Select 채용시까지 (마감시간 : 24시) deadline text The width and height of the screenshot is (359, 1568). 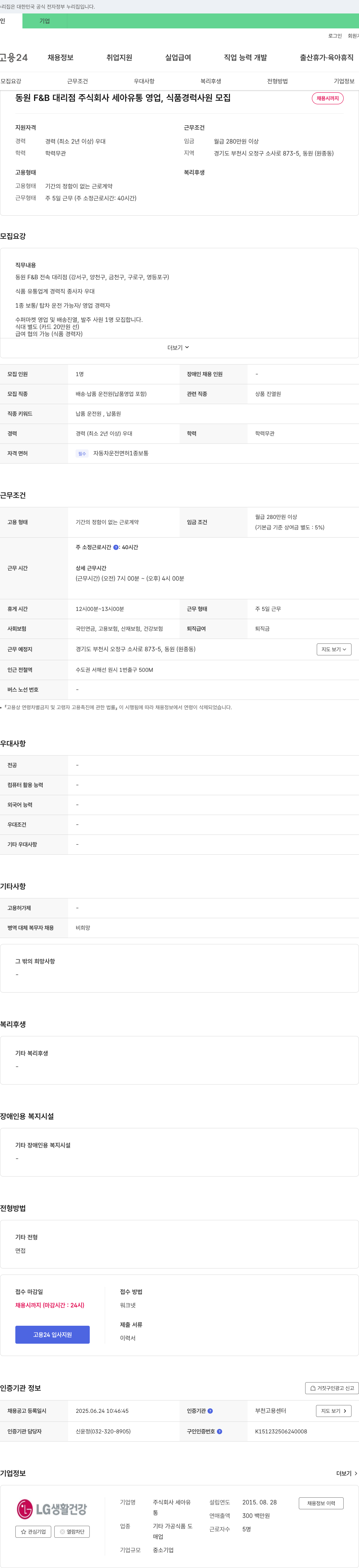coord(50,1305)
